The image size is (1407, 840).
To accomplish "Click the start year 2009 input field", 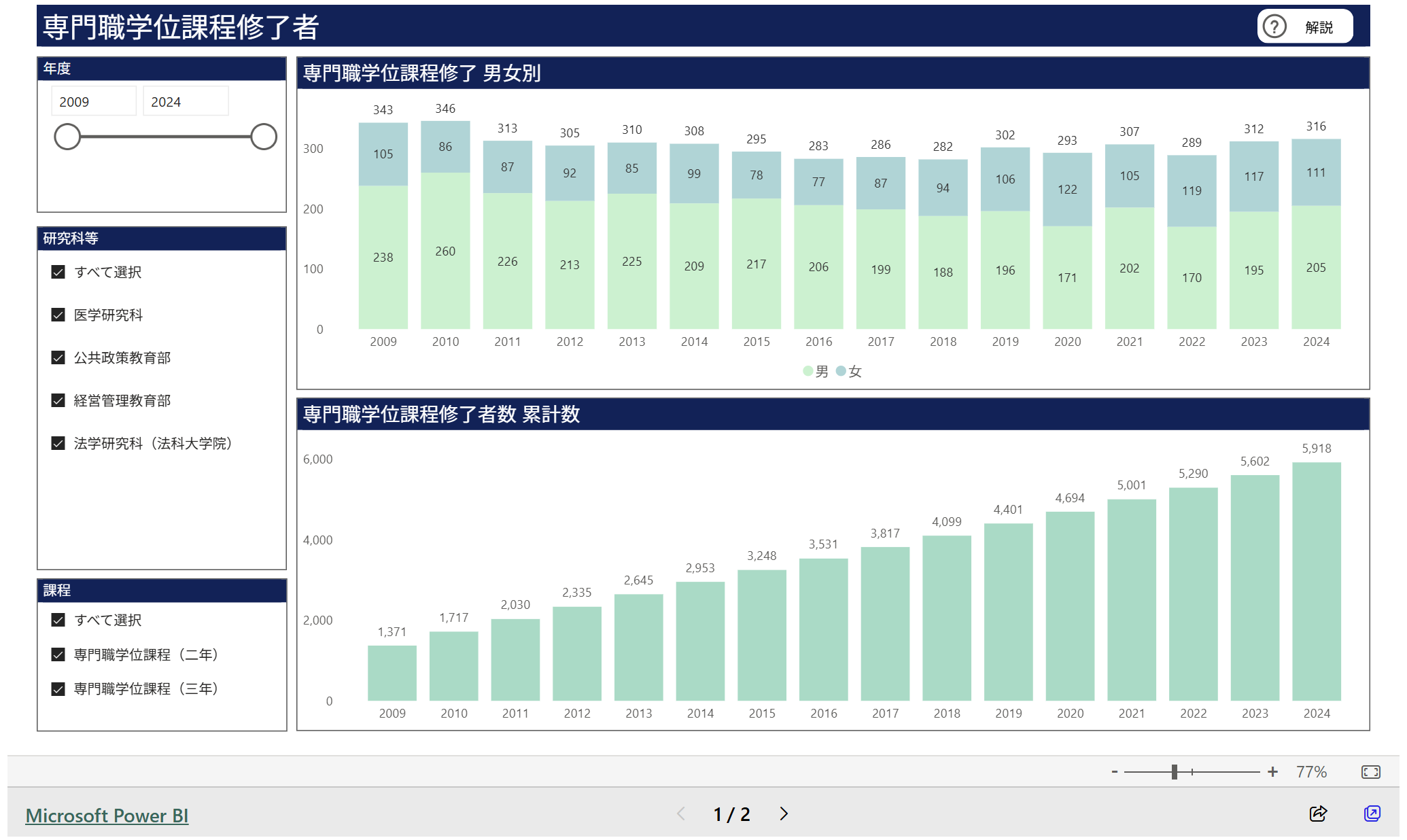I will point(93,102).
